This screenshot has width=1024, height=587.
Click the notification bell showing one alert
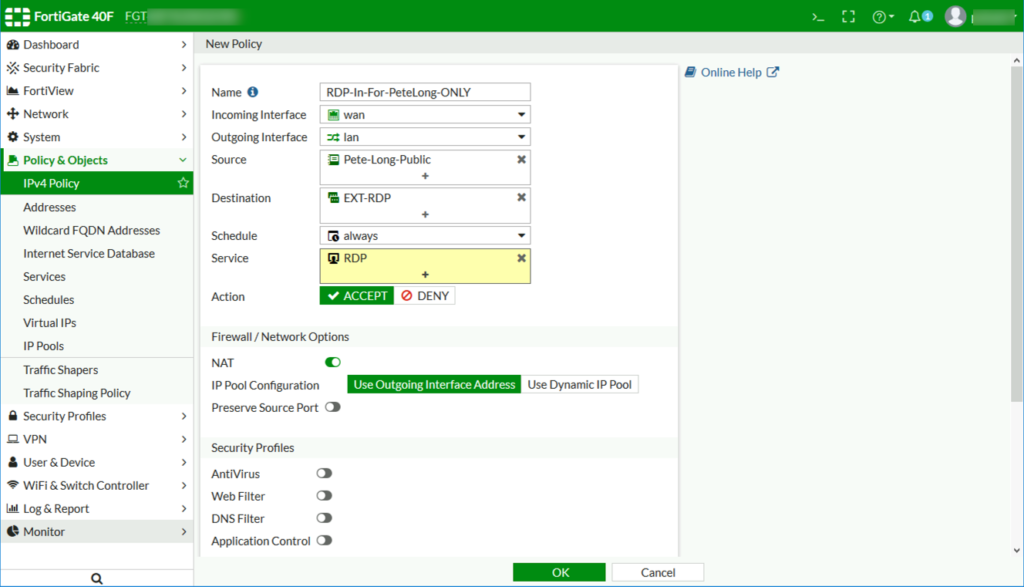pos(912,16)
